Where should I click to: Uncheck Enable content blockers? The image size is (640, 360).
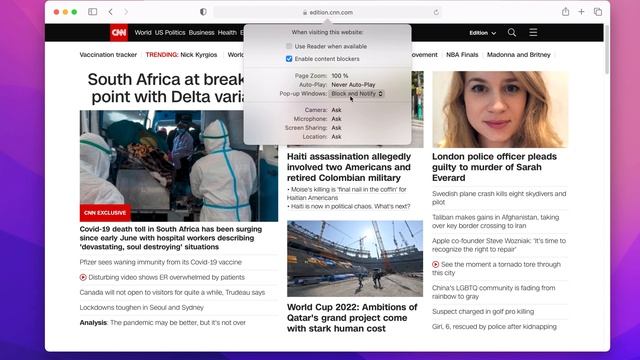point(289,59)
